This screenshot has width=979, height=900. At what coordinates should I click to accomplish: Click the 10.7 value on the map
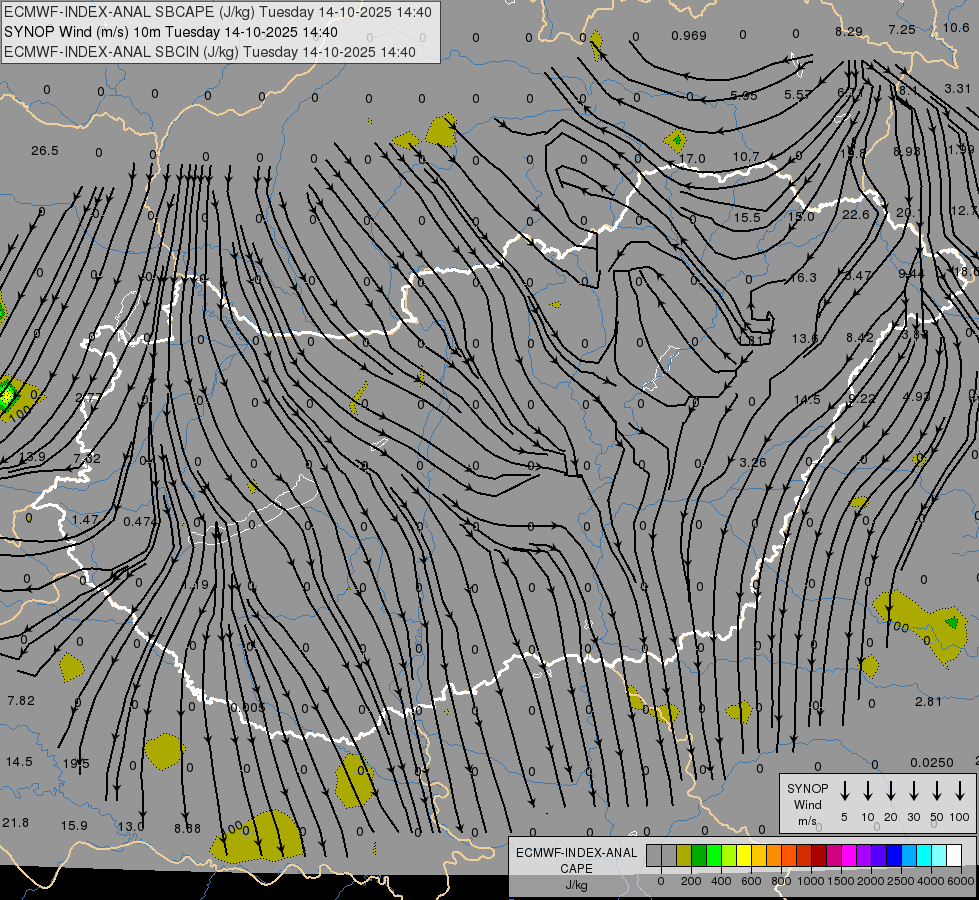pos(746,156)
